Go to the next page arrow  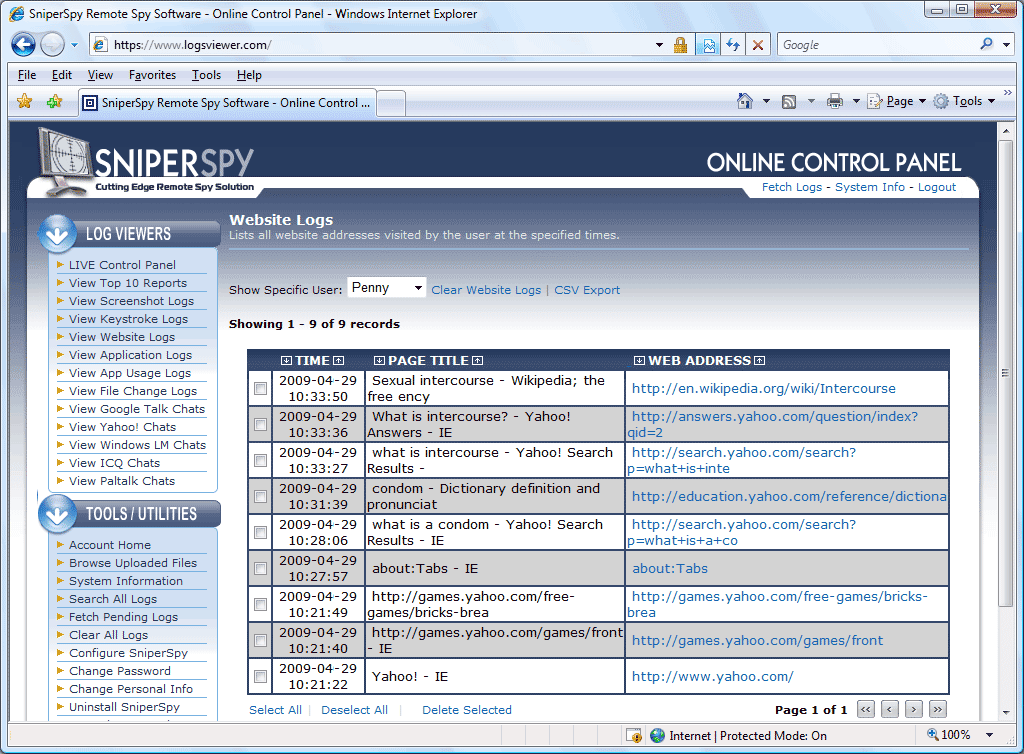coord(914,709)
